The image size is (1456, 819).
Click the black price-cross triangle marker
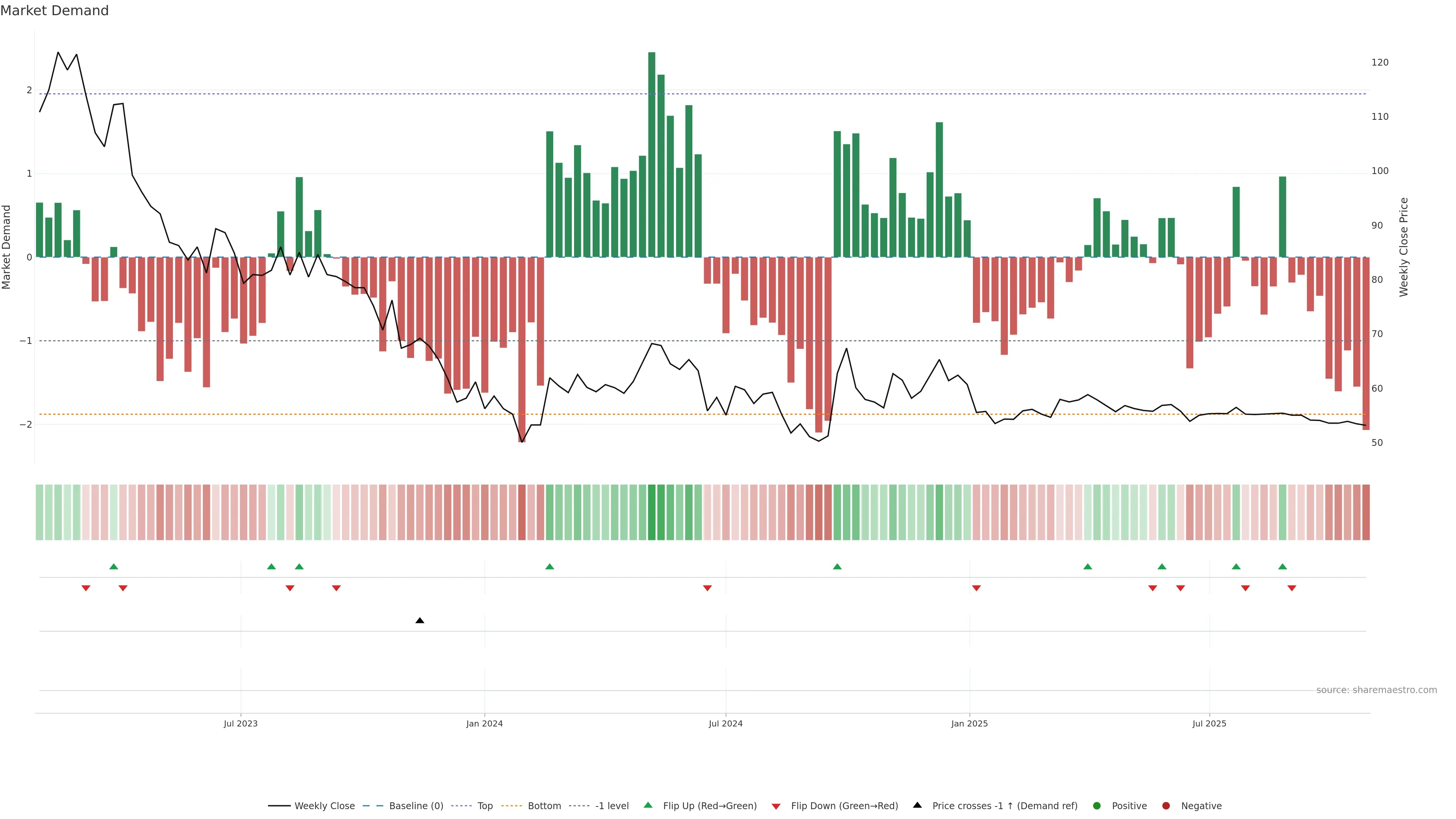point(419,621)
